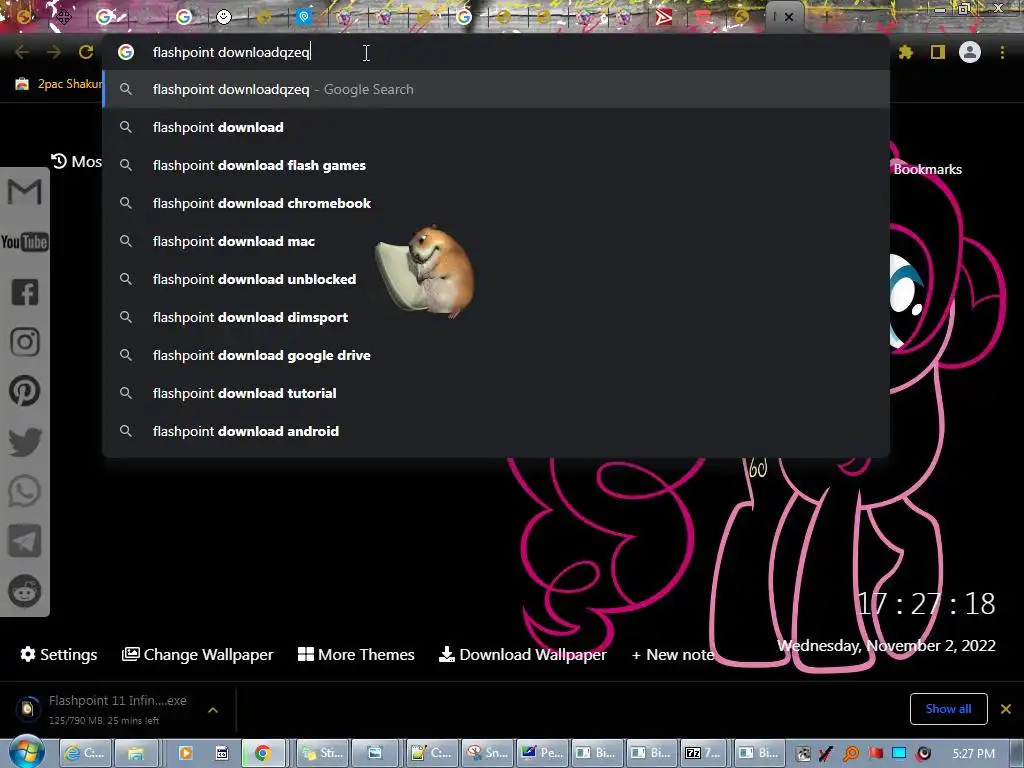
Task: Open the Telegram sidebar shortcut
Action: (x=25, y=541)
